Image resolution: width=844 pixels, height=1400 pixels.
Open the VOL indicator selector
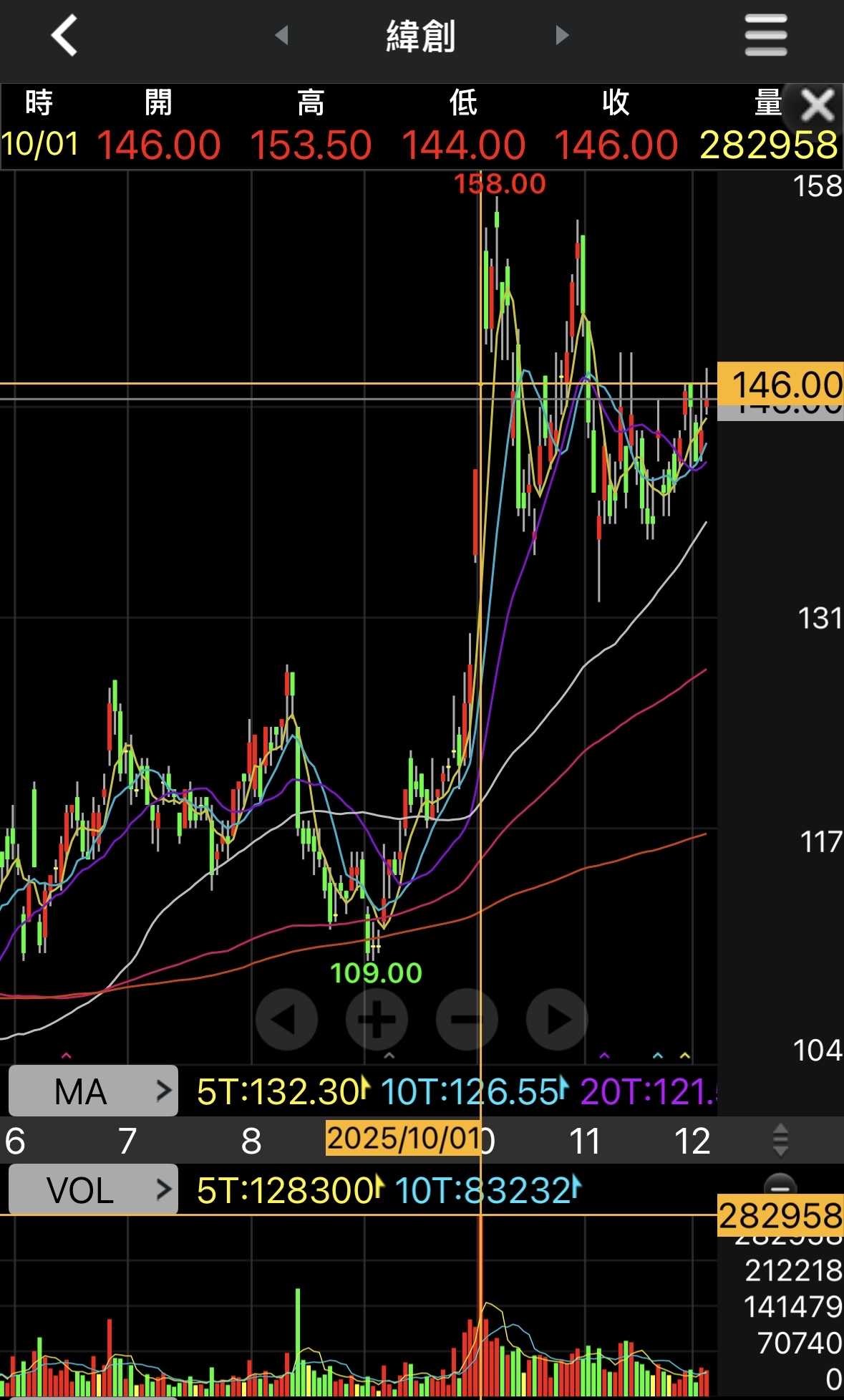(93, 1189)
